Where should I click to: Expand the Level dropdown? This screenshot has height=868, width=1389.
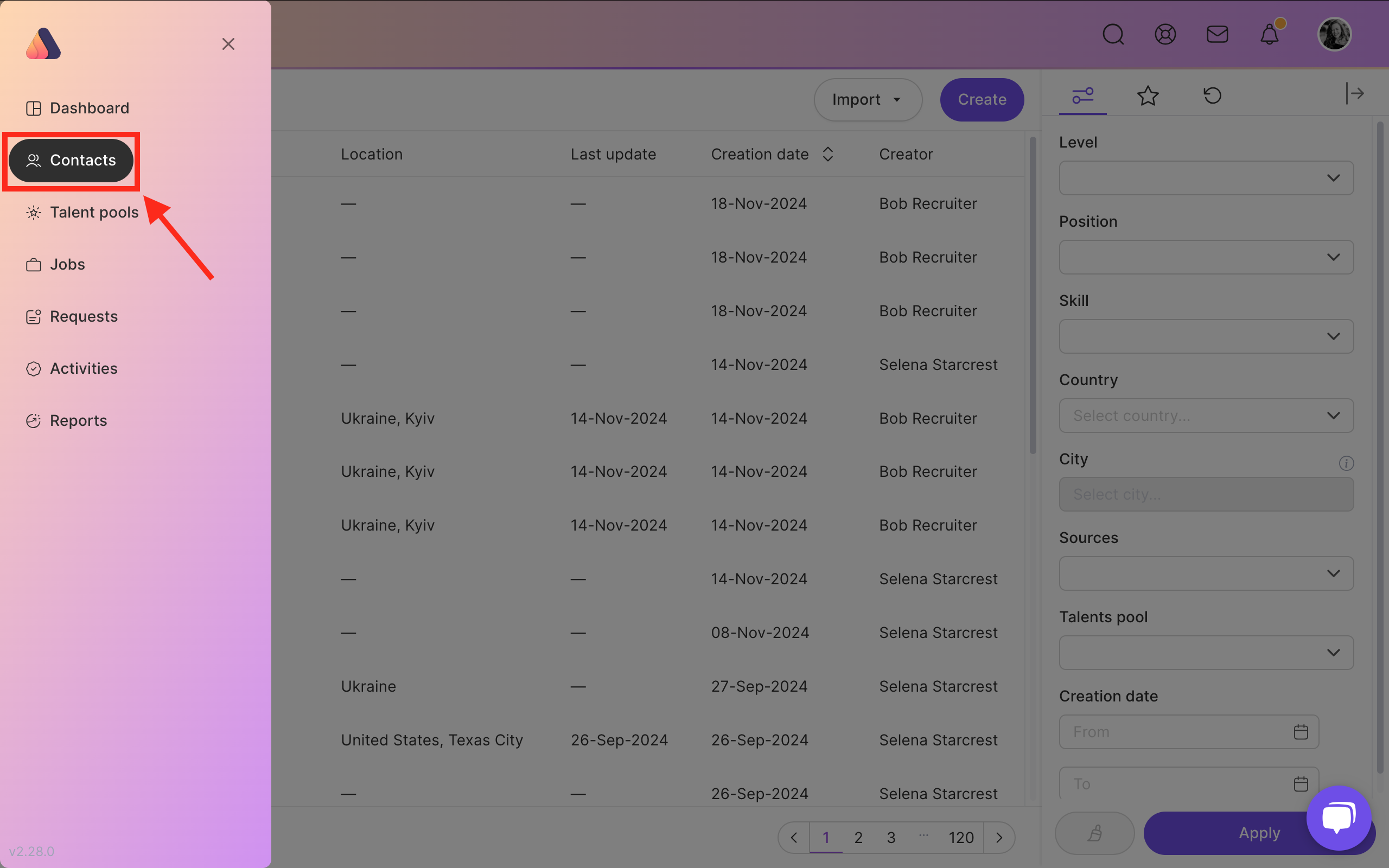1207,178
